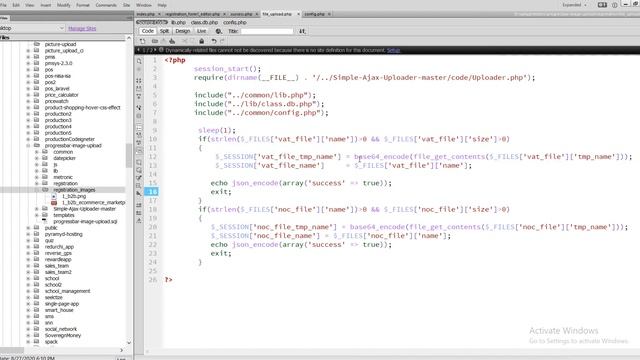Expand the Simple-Ajax-Uploader-master folder

click(37, 209)
